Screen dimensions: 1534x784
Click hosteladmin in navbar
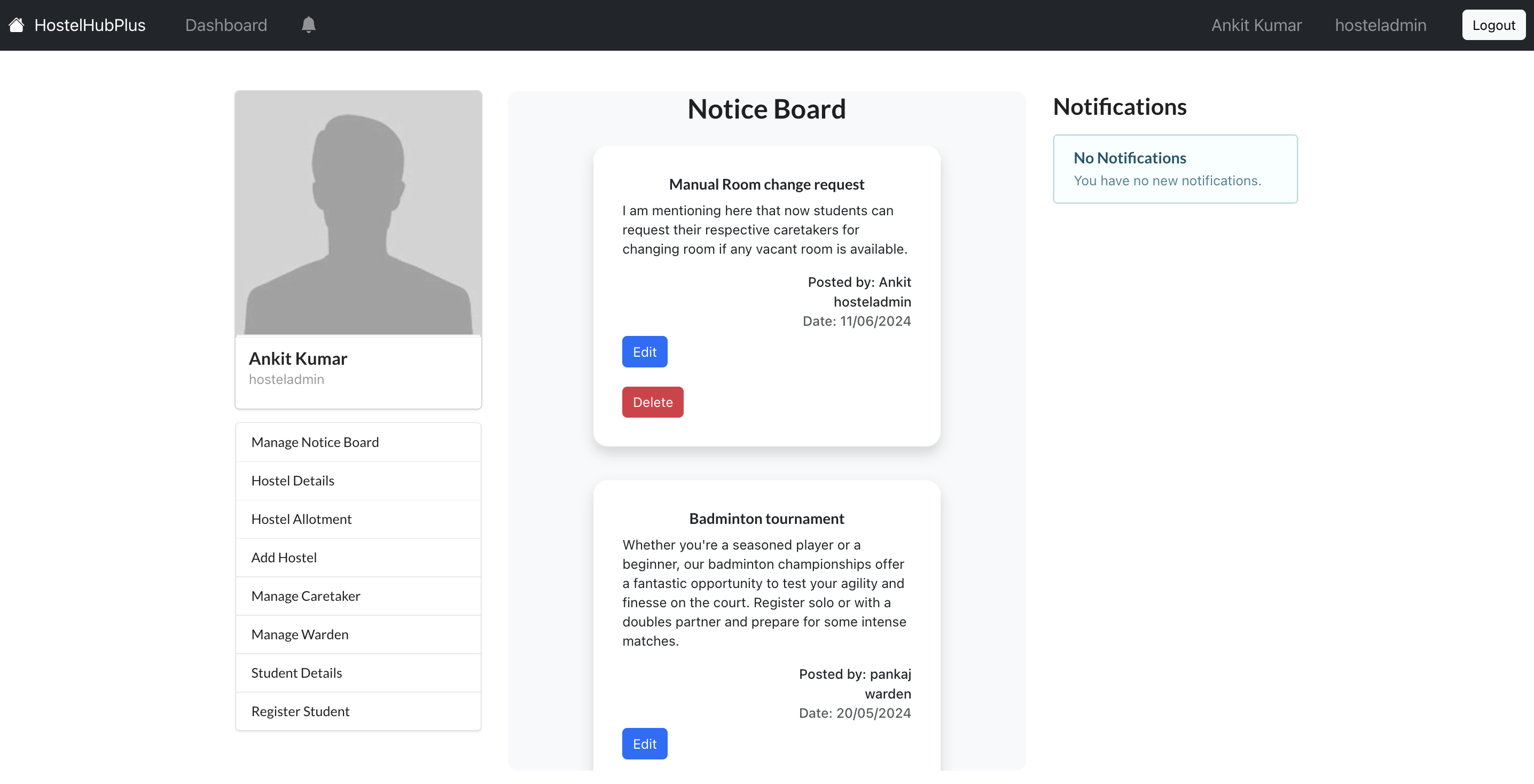tap(1380, 25)
